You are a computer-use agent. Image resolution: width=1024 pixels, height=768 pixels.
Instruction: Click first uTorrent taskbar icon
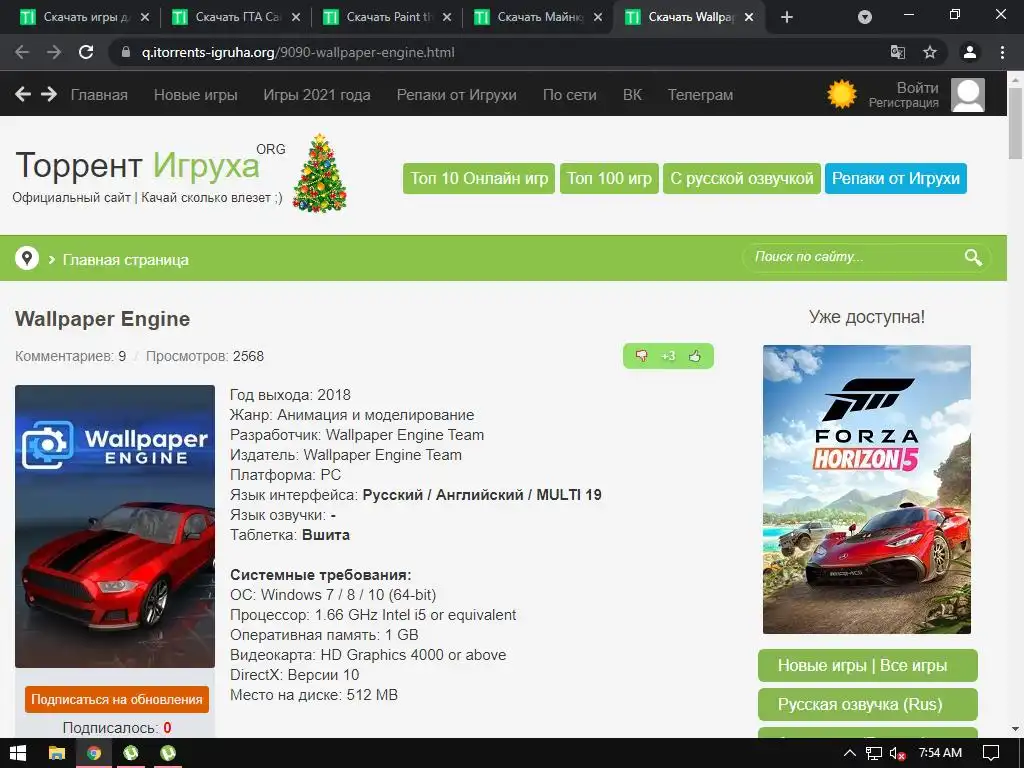pos(131,753)
